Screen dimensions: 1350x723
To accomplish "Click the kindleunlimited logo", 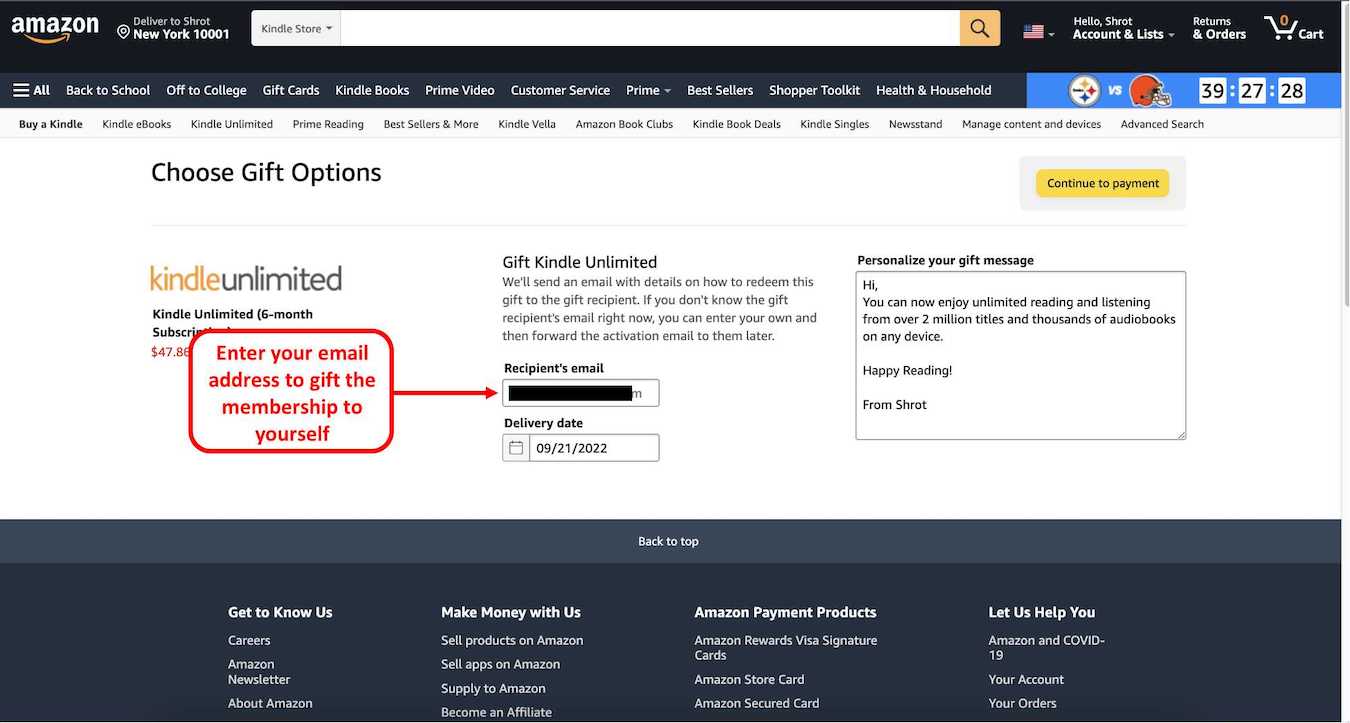I will (x=246, y=278).
